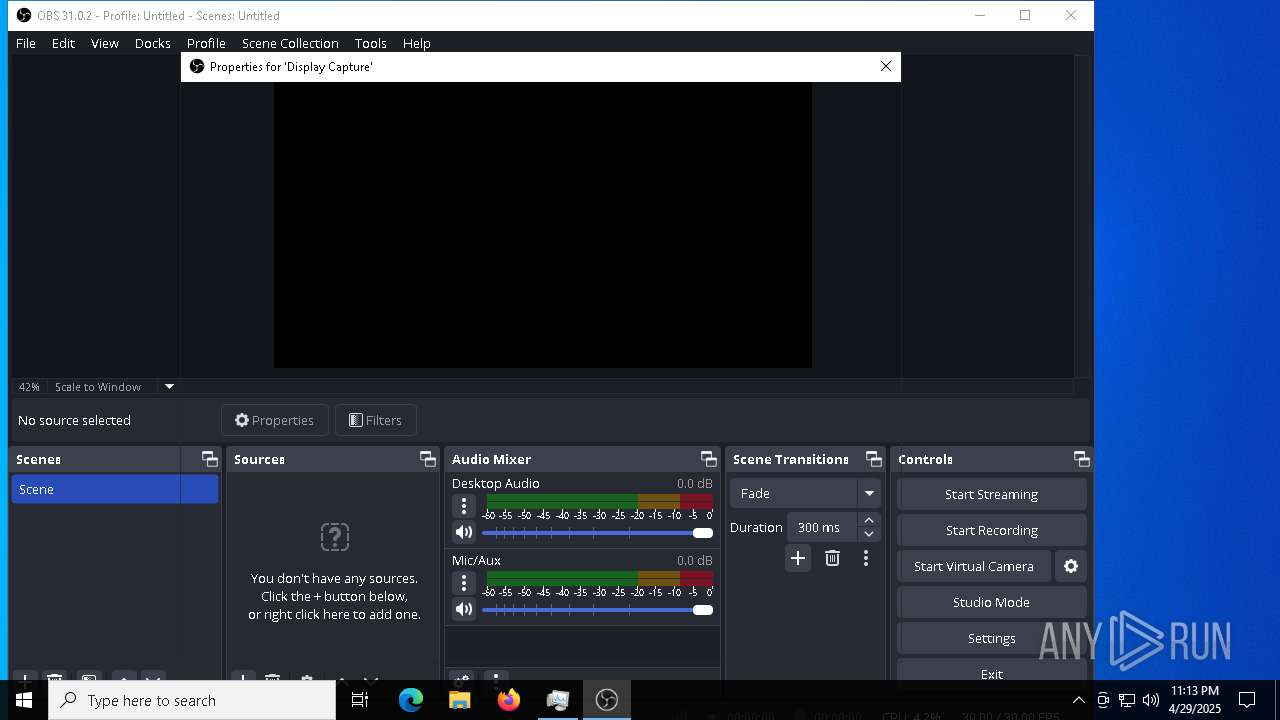Float the Sources dock panel
1280x720 pixels.
(x=428, y=459)
